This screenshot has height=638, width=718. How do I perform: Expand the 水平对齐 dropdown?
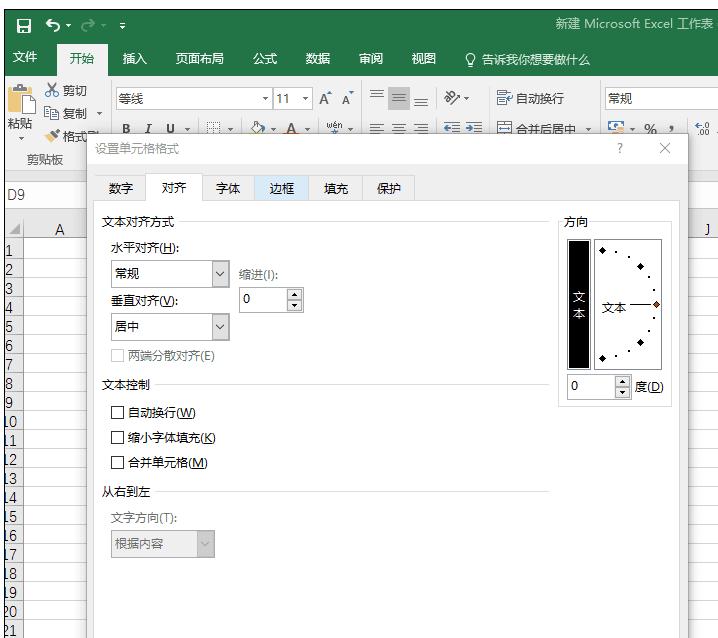220,274
